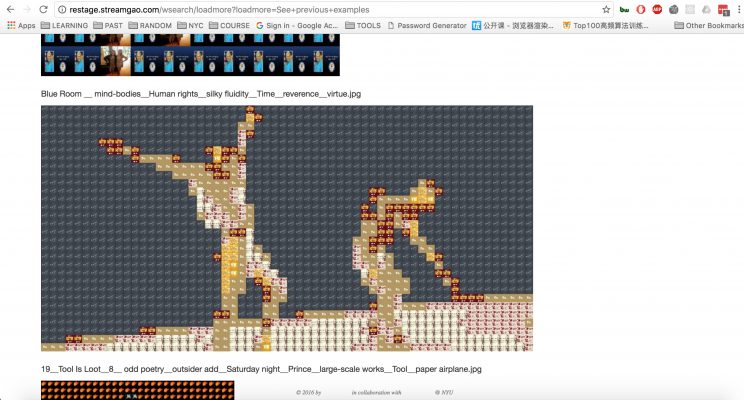Image resolution: width=744 pixels, height=400 pixels.
Task: Open the COURSE bookmarks folder
Action: (229, 26)
